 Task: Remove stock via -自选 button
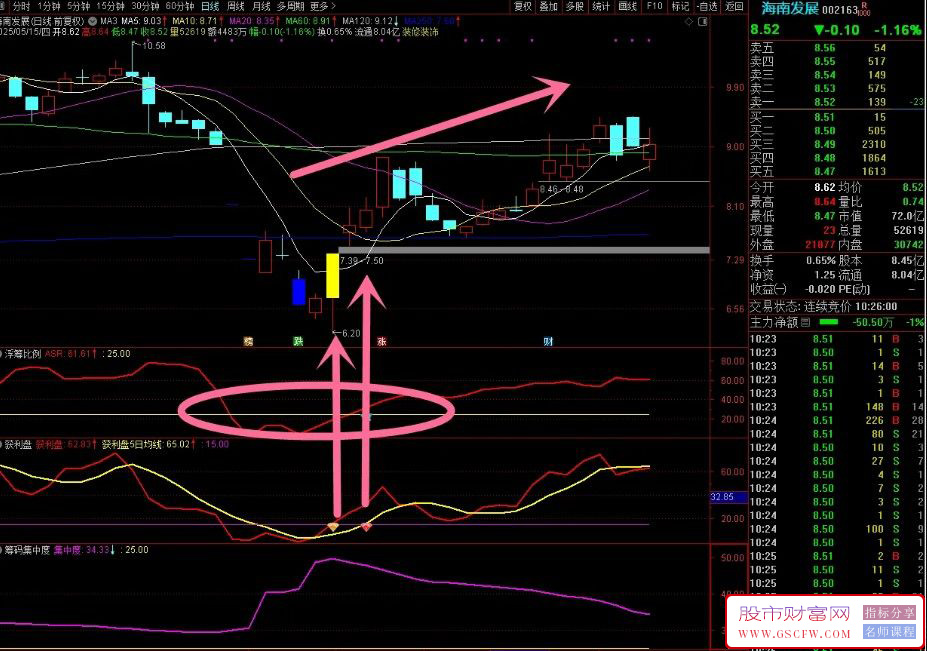click(707, 6)
